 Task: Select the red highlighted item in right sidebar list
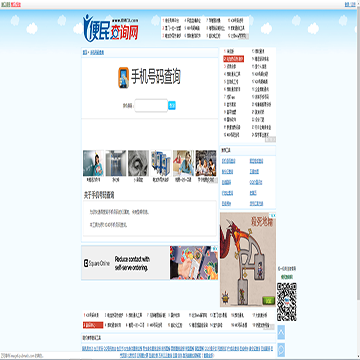234,59
